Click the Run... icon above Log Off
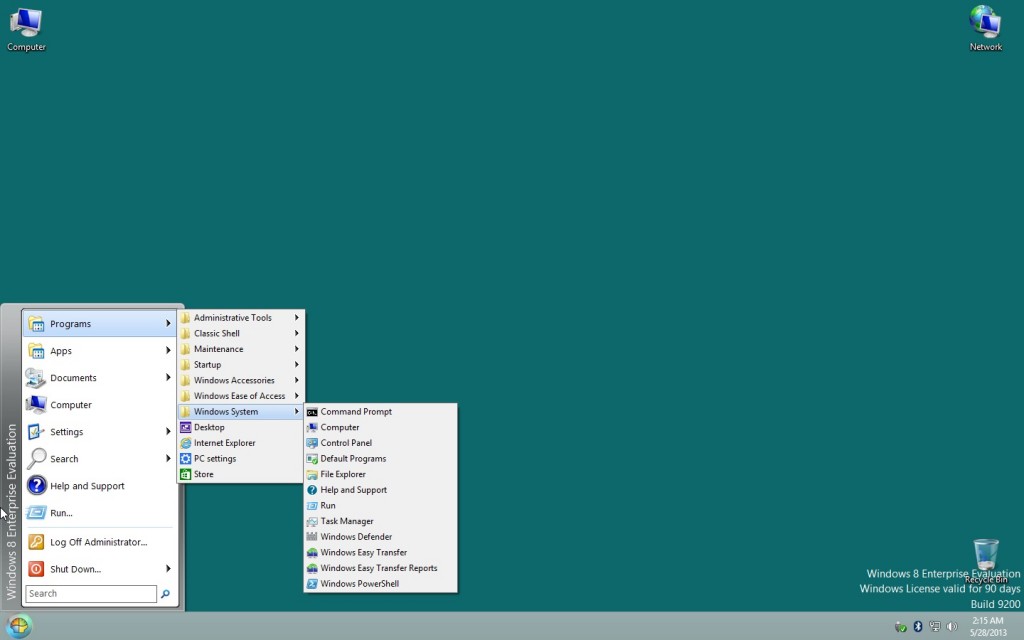Image resolution: width=1024 pixels, height=640 pixels. 36,513
